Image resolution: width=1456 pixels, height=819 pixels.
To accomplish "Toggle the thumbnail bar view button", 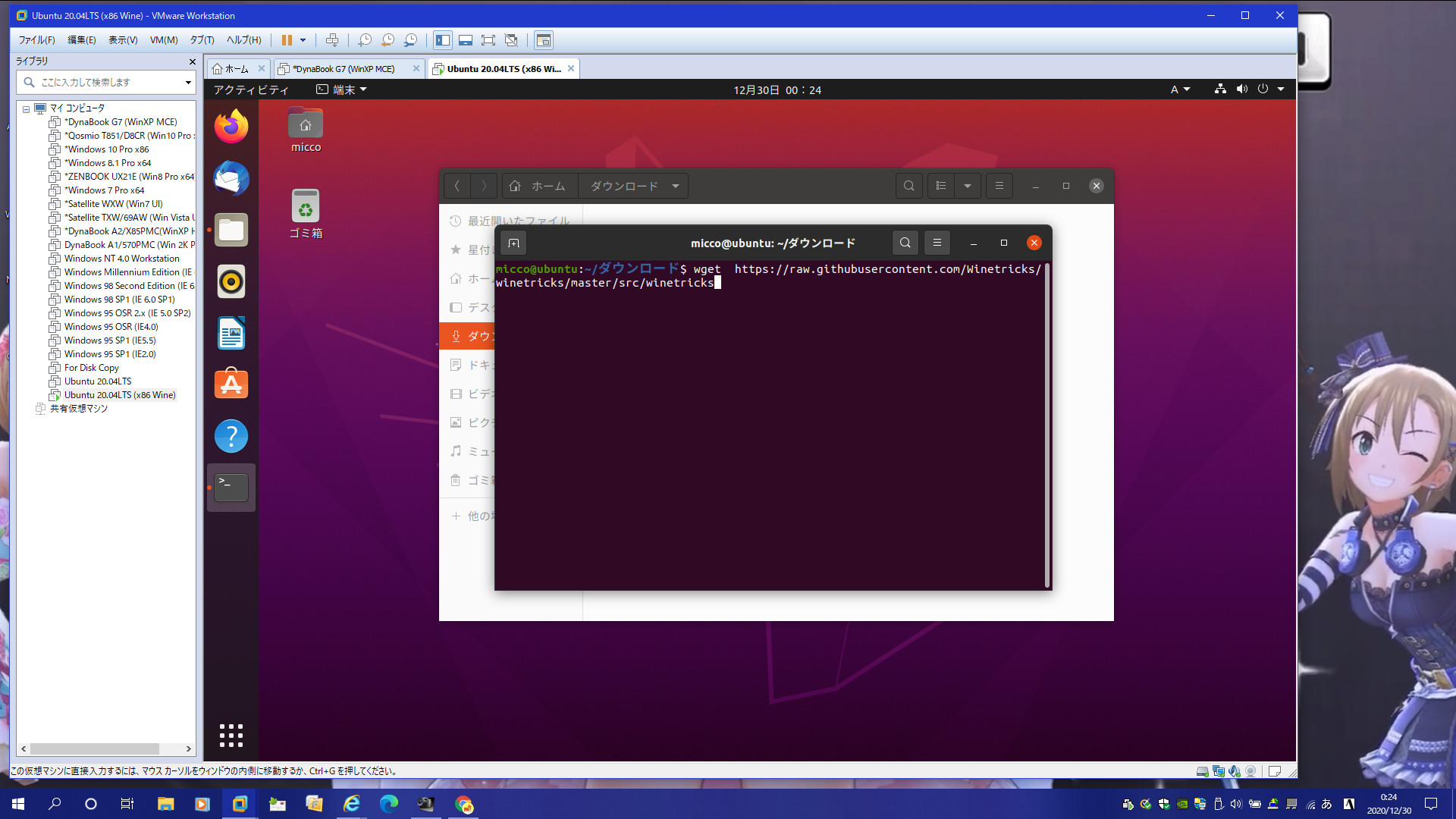I will click(x=466, y=40).
